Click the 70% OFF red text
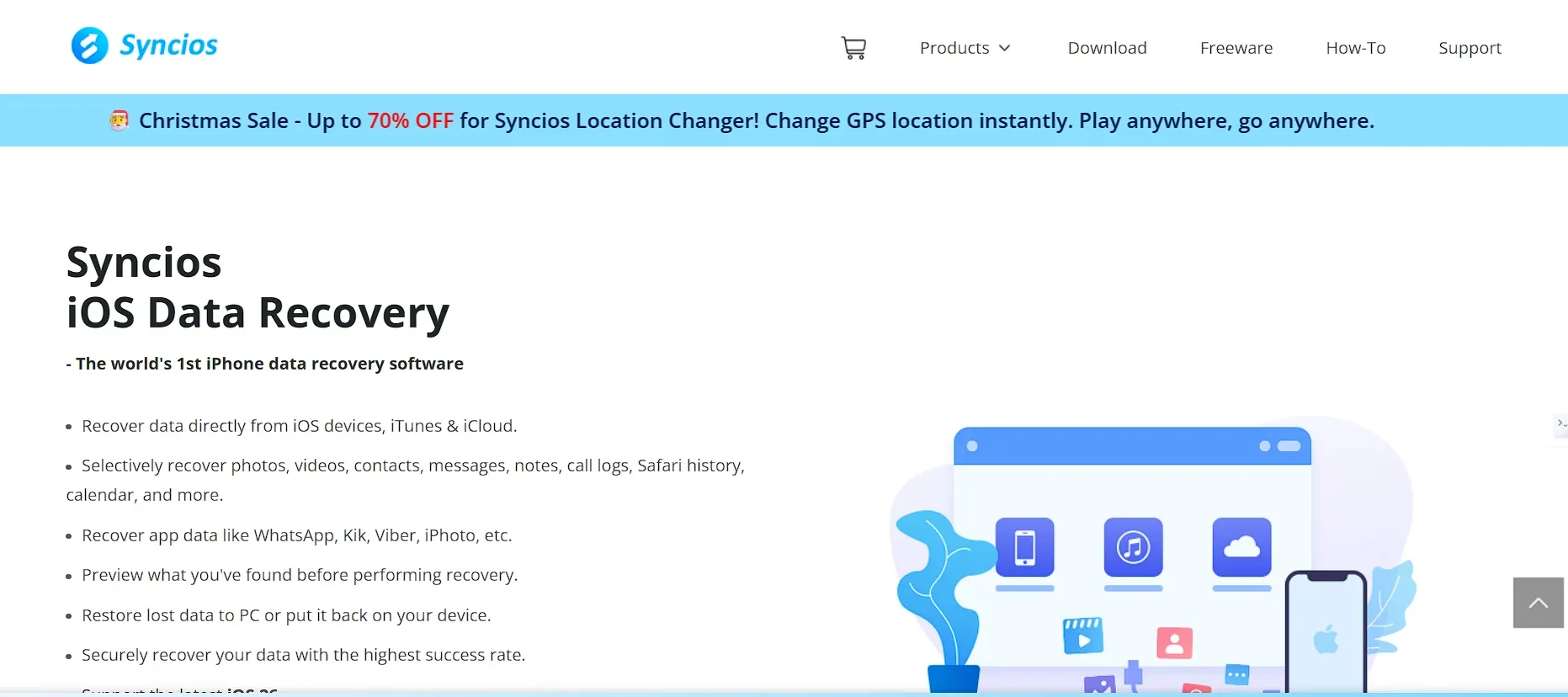 [411, 120]
